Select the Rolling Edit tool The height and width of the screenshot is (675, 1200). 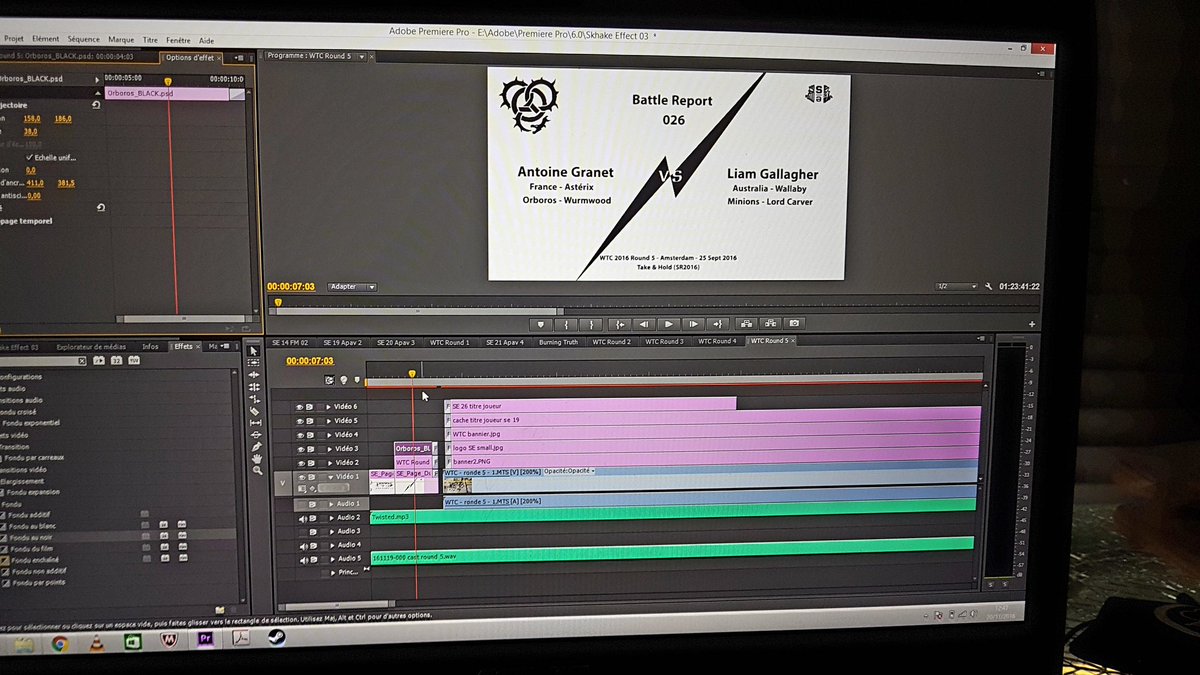click(x=253, y=387)
